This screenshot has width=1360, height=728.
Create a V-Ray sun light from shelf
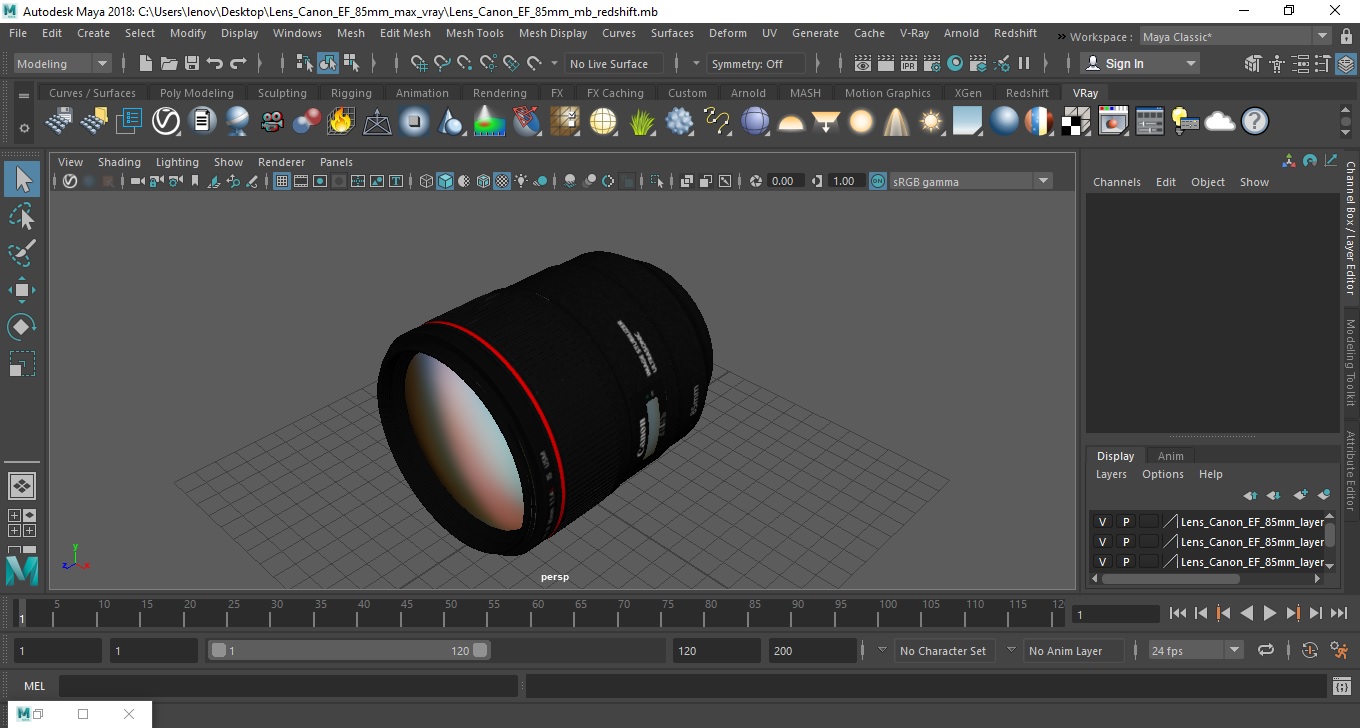[x=931, y=122]
